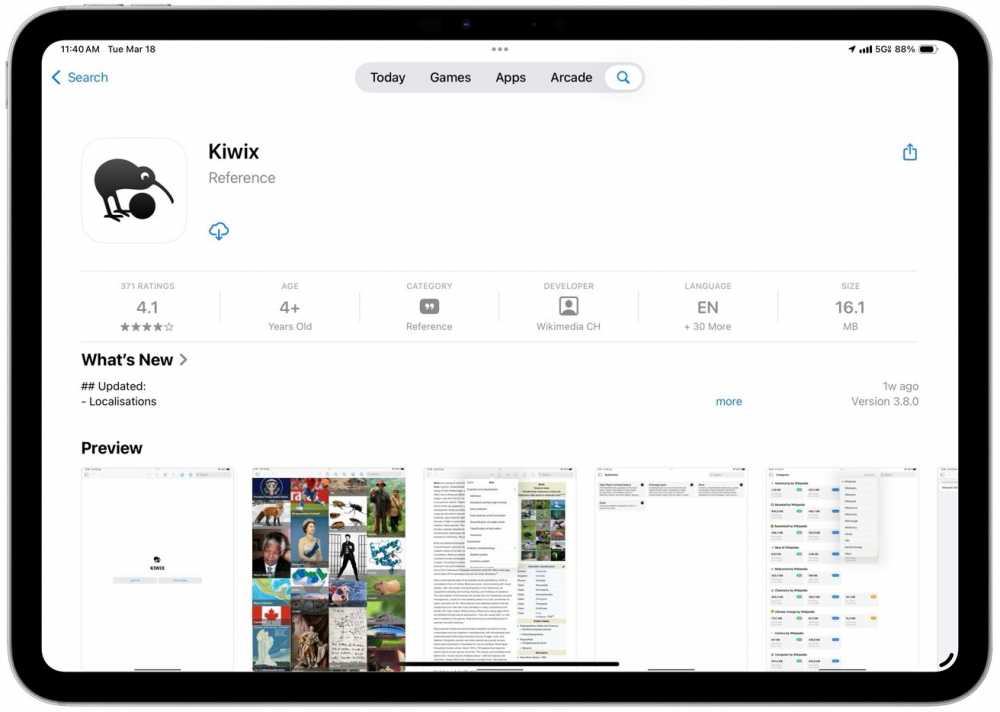Download Kiwix with the cloud icon

(219, 231)
